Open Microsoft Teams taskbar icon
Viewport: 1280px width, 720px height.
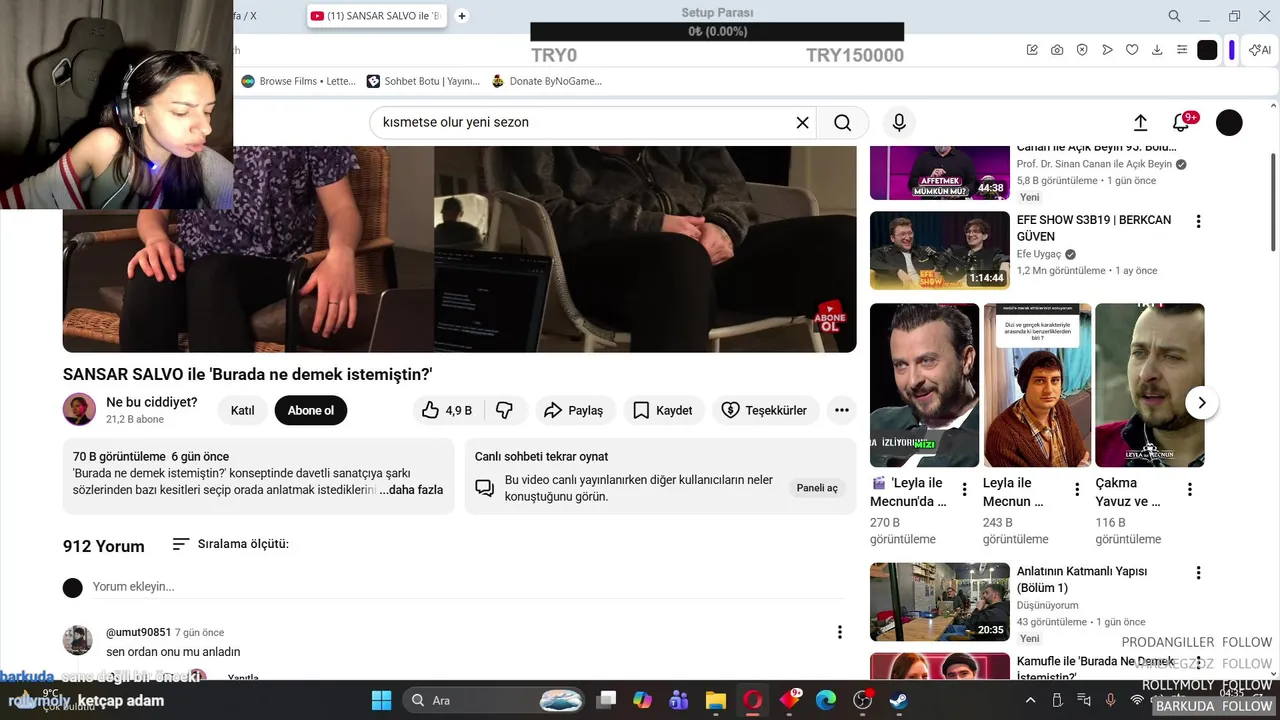[x=679, y=700]
